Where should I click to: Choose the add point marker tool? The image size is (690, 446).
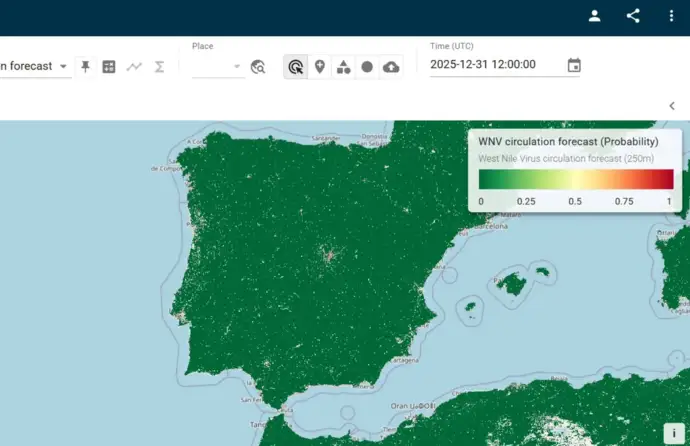pos(320,67)
